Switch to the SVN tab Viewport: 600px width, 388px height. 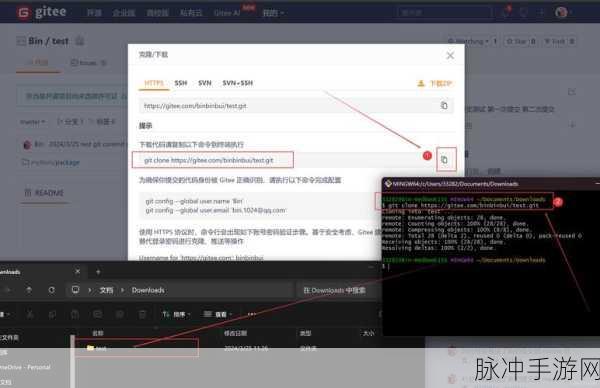coord(205,83)
